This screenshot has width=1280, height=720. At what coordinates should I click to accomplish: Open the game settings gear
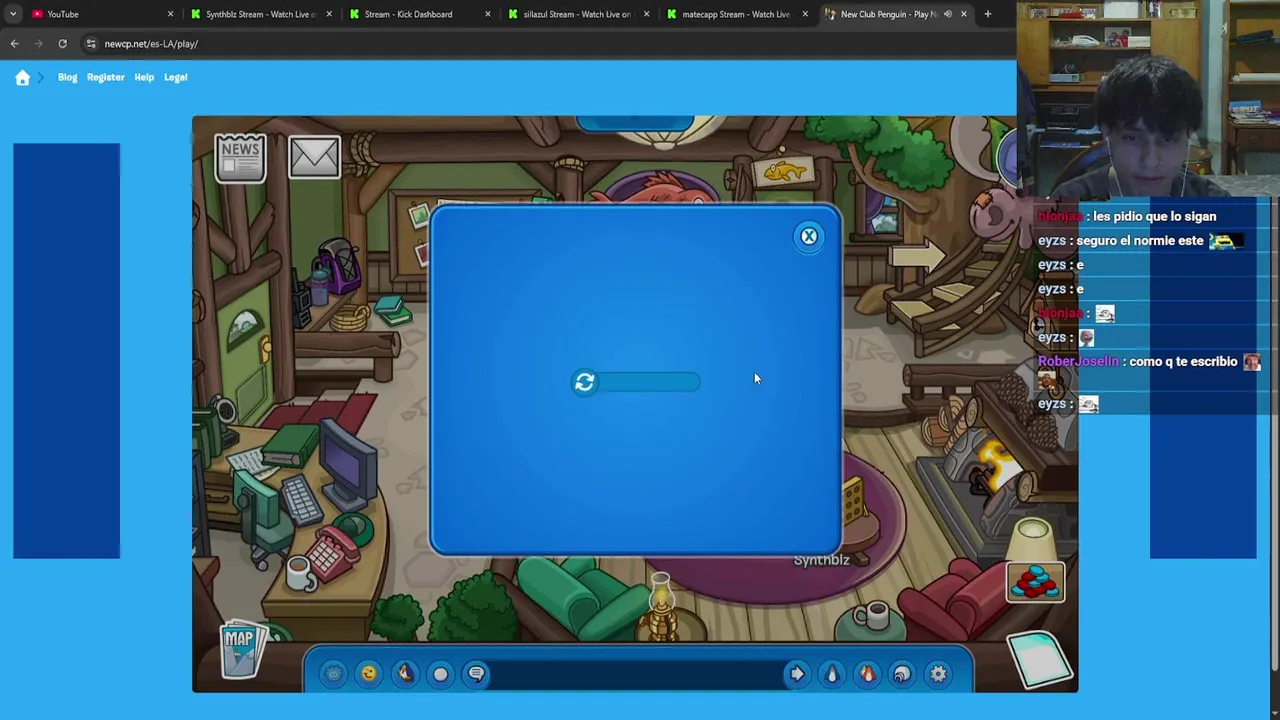[938, 674]
